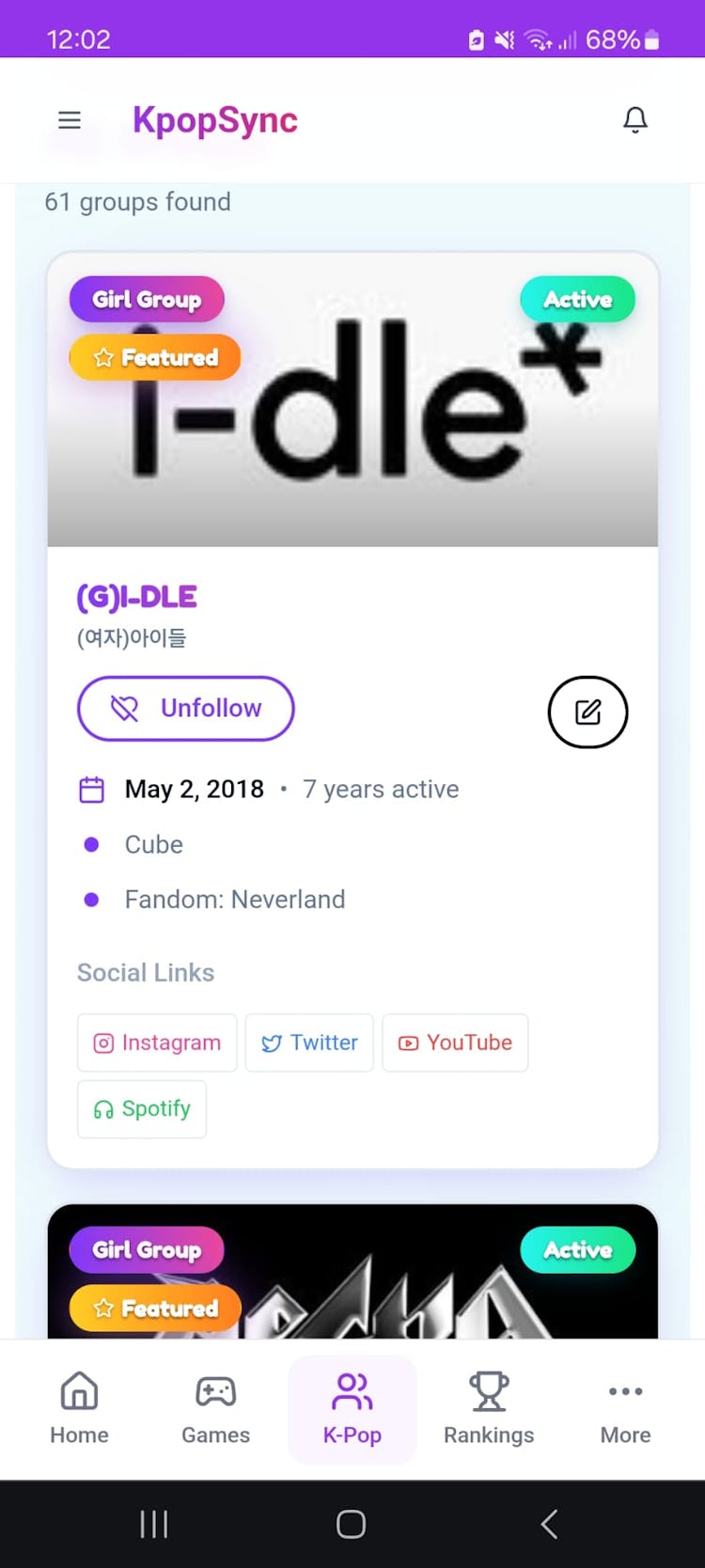Unfollow the (G)I-DLE group
The width and height of the screenshot is (705, 1568).
186,709
